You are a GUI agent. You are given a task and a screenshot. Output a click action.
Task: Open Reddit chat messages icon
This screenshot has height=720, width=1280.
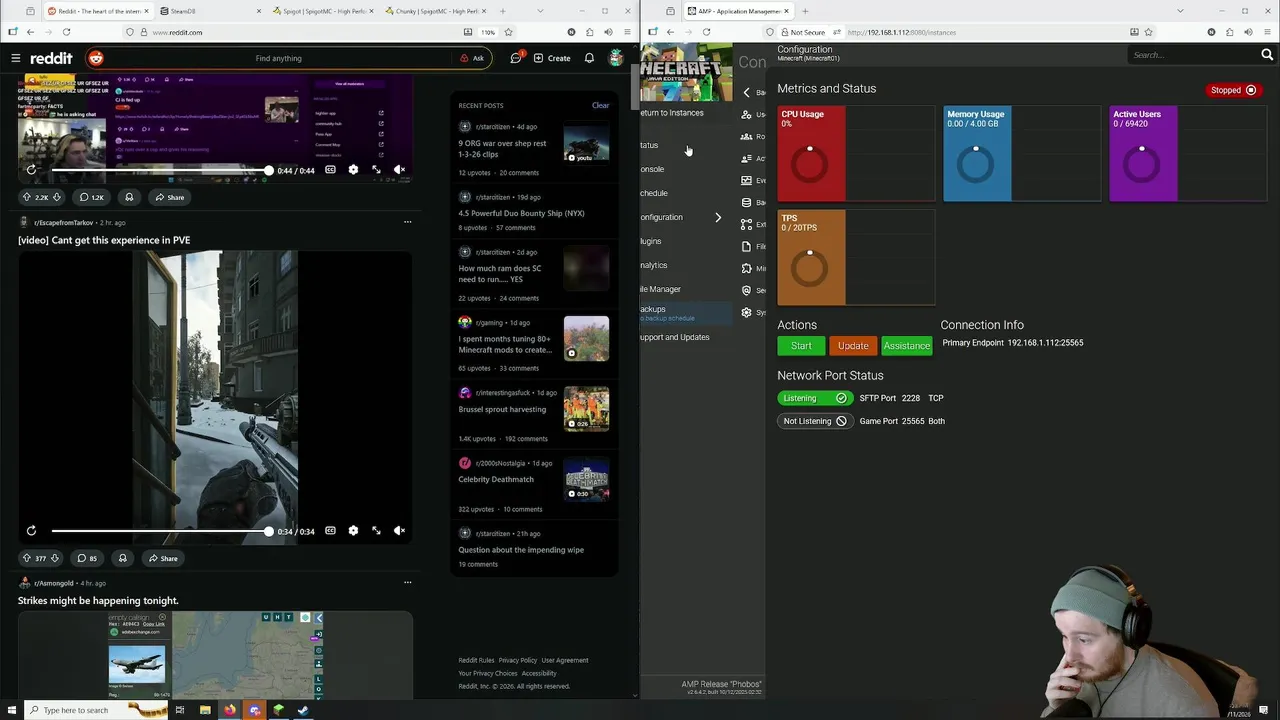coord(516,58)
